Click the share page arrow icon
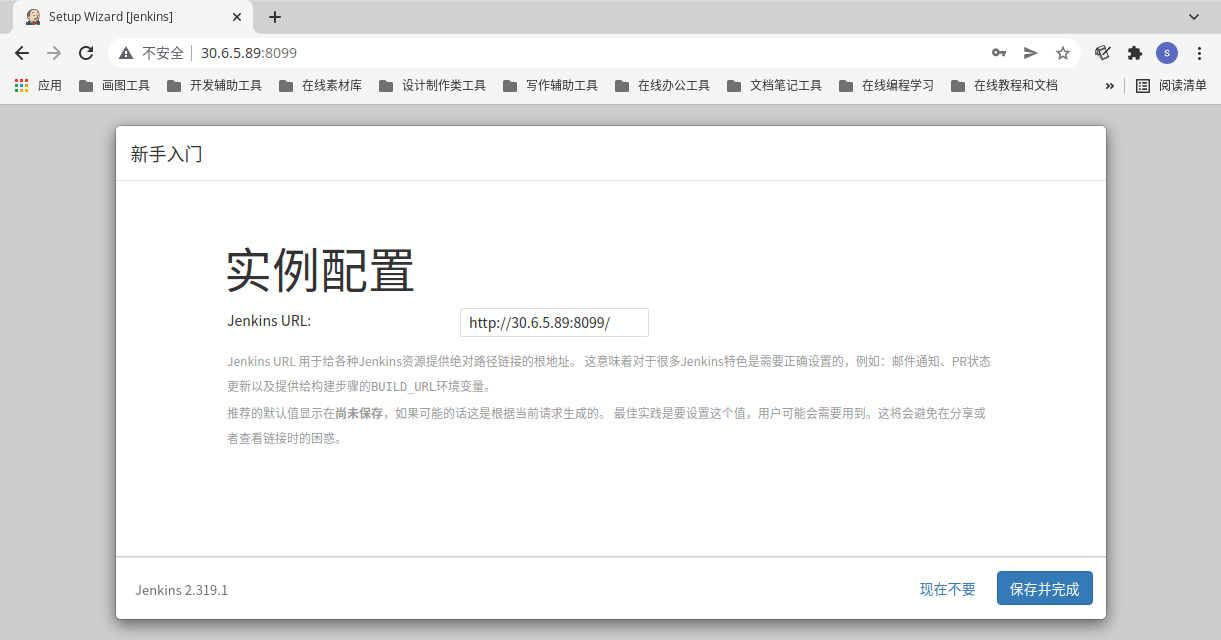 [x=1030, y=53]
